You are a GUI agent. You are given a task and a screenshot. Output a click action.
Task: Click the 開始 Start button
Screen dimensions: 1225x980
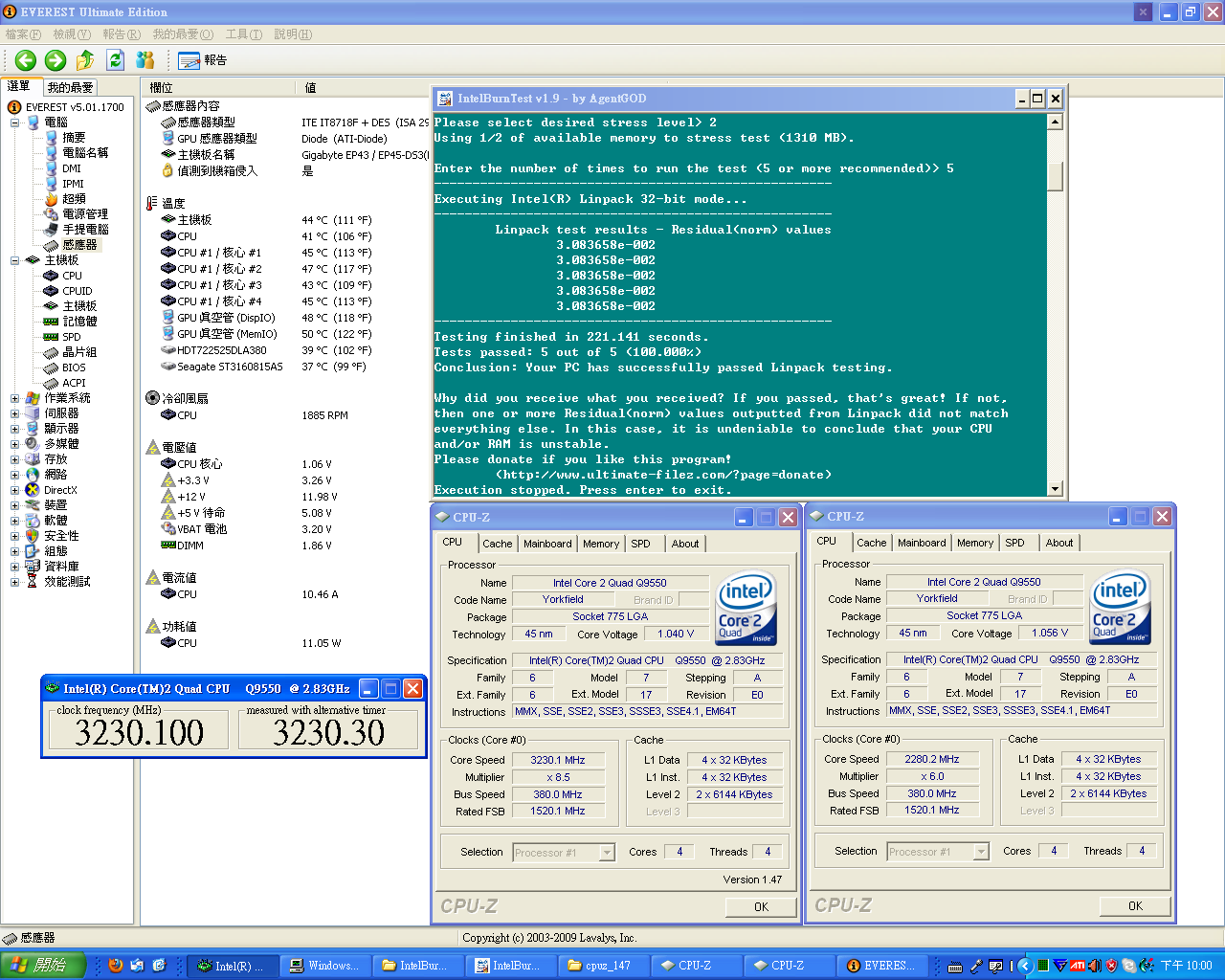click(x=43, y=966)
